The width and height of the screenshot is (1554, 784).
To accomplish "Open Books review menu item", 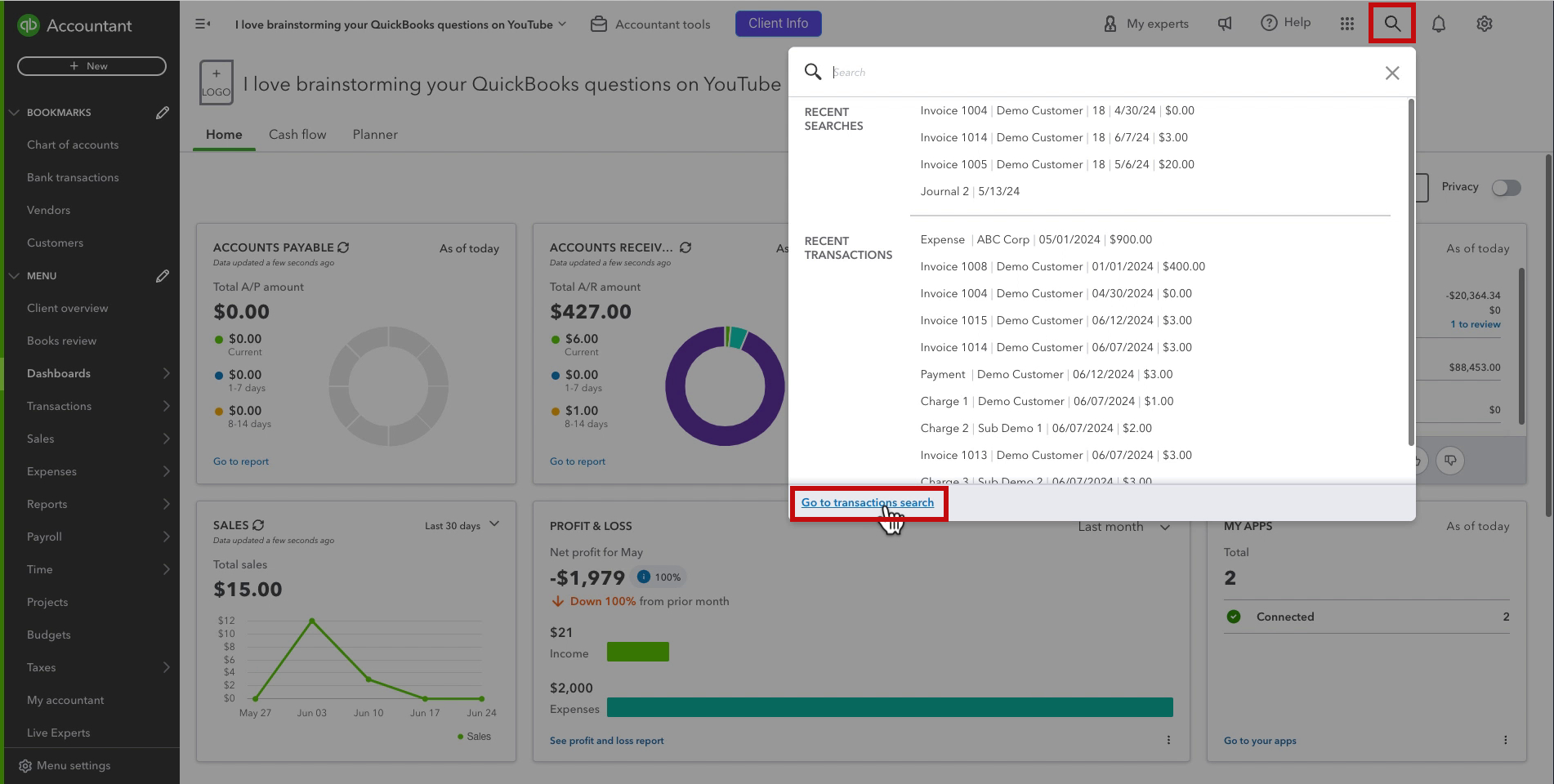I will coord(61,341).
